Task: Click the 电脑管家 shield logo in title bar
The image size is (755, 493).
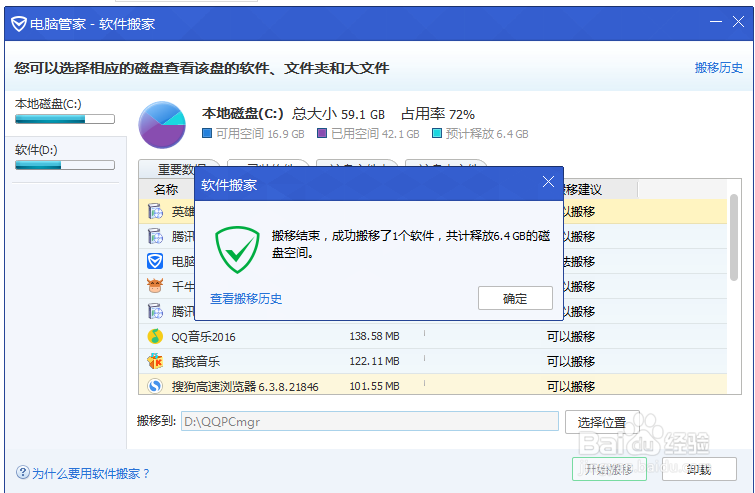Action: 19,24
